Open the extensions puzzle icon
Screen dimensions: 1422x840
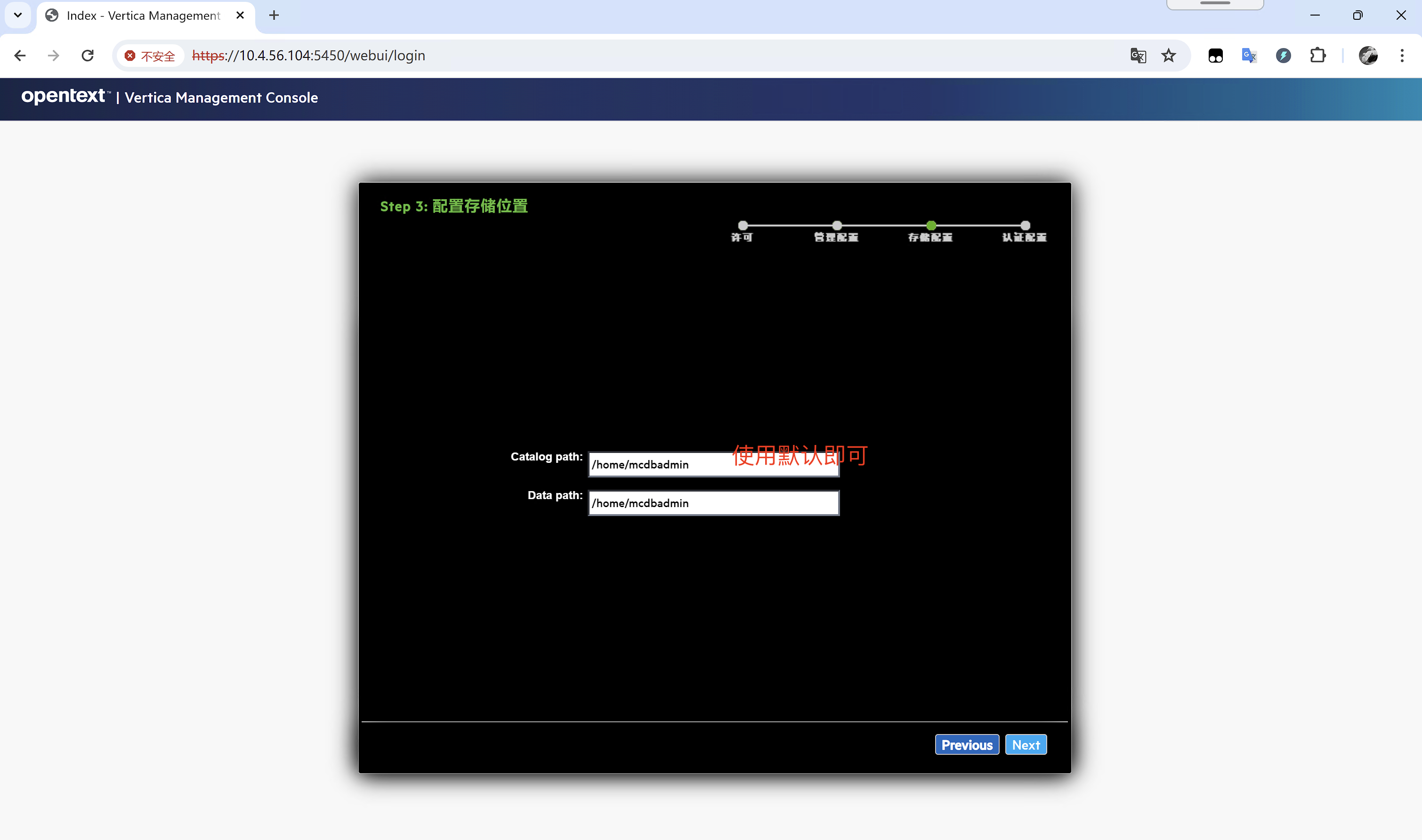(1318, 56)
